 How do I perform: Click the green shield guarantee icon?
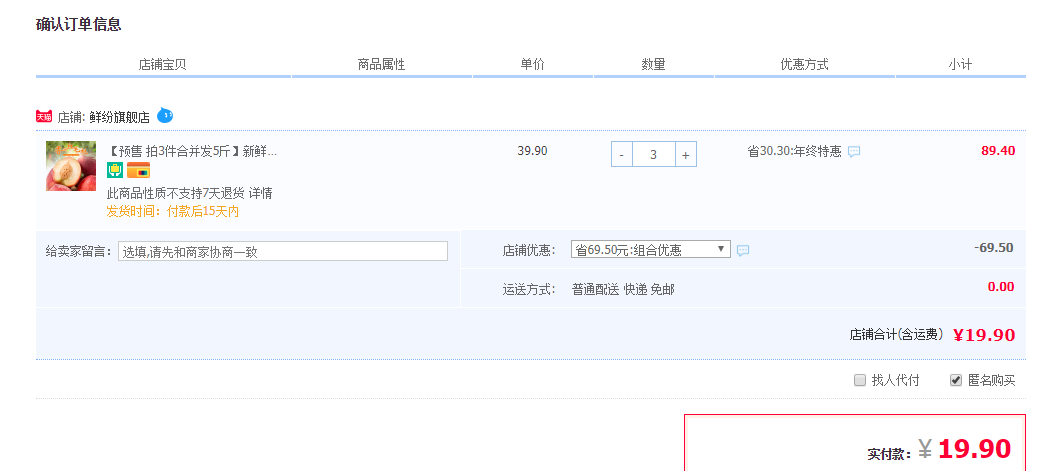click(x=115, y=170)
